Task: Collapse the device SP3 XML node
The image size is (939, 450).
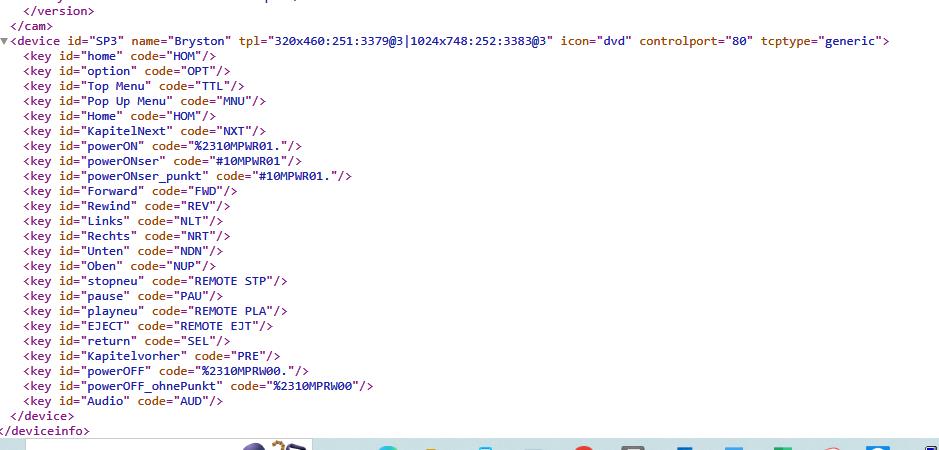Action: coord(4,41)
